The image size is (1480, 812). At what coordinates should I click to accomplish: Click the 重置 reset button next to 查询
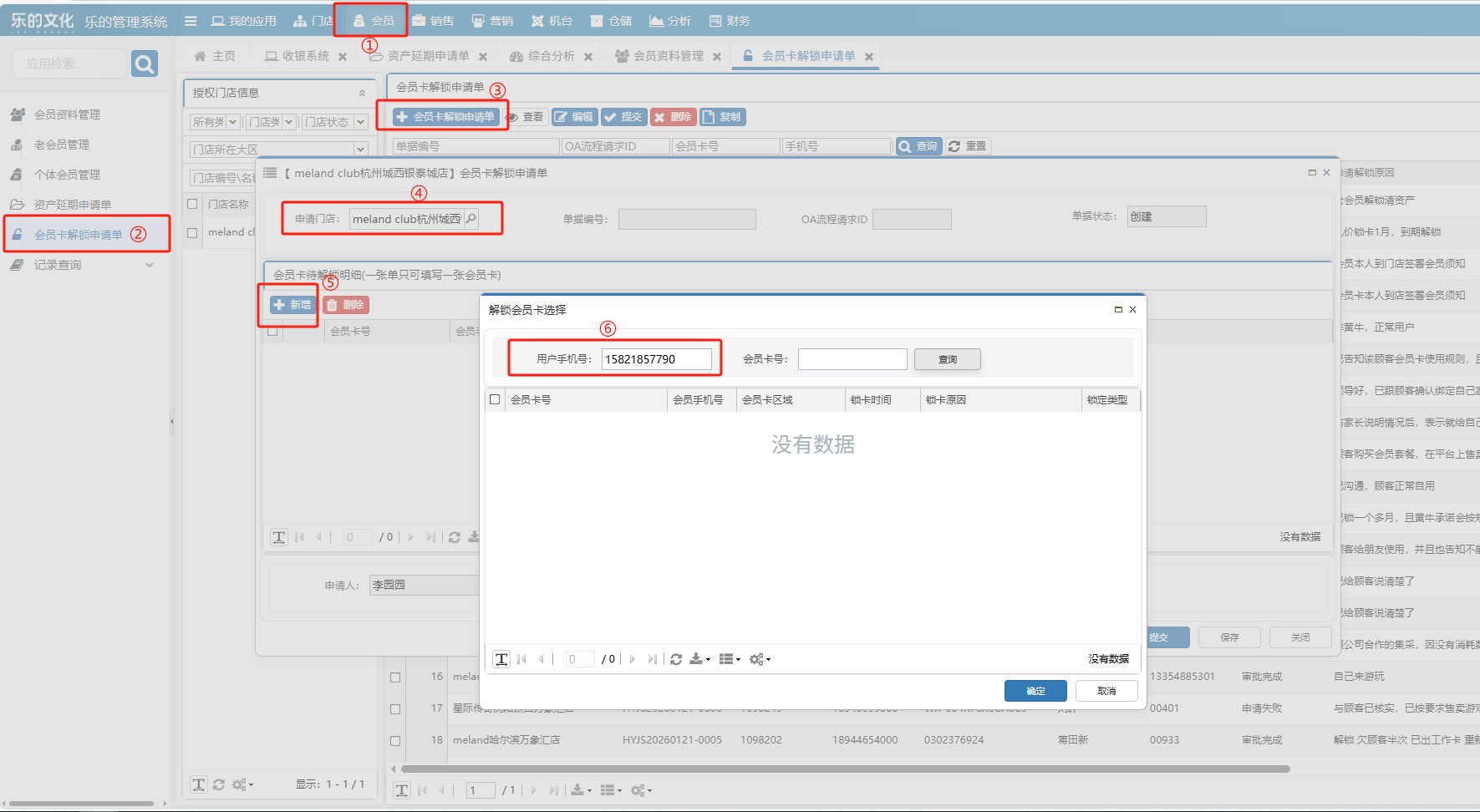pos(967,146)
